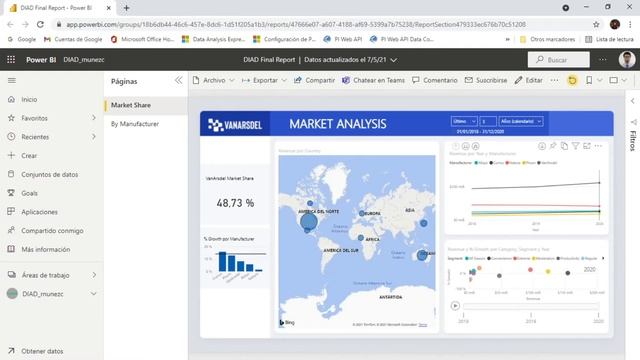The height and width of the screenshot is (360, 640).
Task: Expand the Favoritos flyout arrow
Action: [94, 118]
